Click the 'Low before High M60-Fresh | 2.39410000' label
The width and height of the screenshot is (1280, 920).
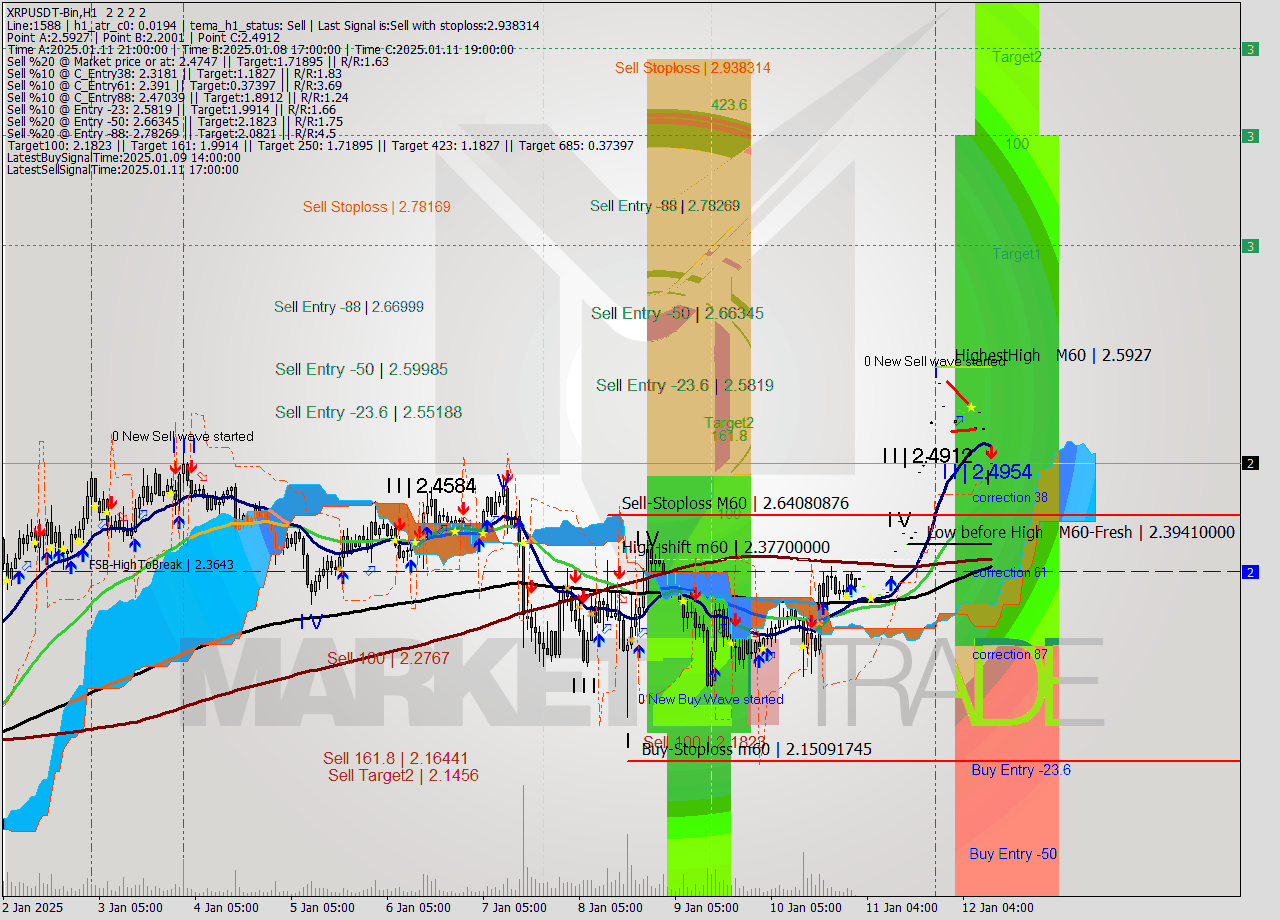click(1080, 532)
